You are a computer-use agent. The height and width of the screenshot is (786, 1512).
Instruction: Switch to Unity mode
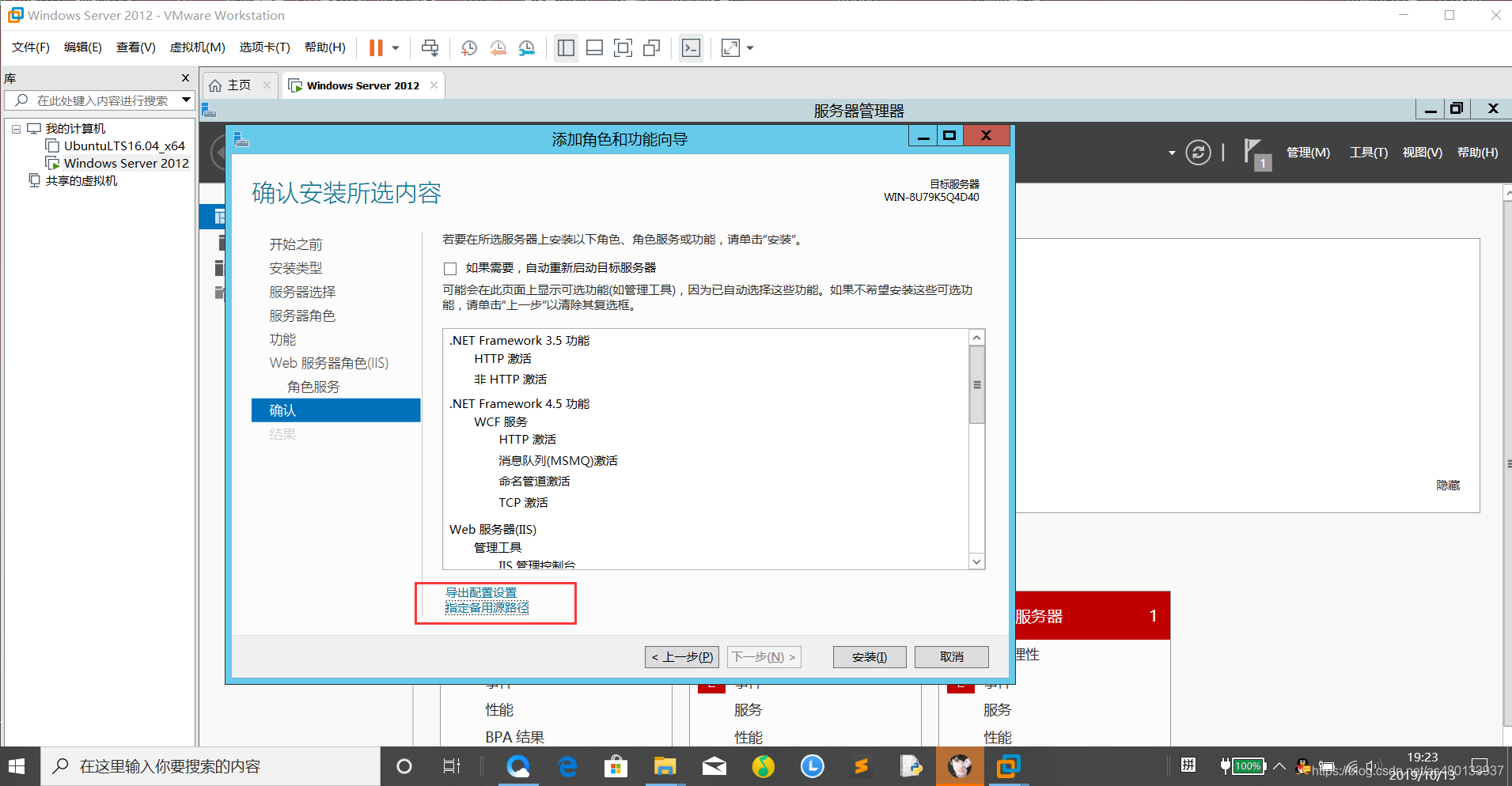pyautogui.click(x=652, y=48)
